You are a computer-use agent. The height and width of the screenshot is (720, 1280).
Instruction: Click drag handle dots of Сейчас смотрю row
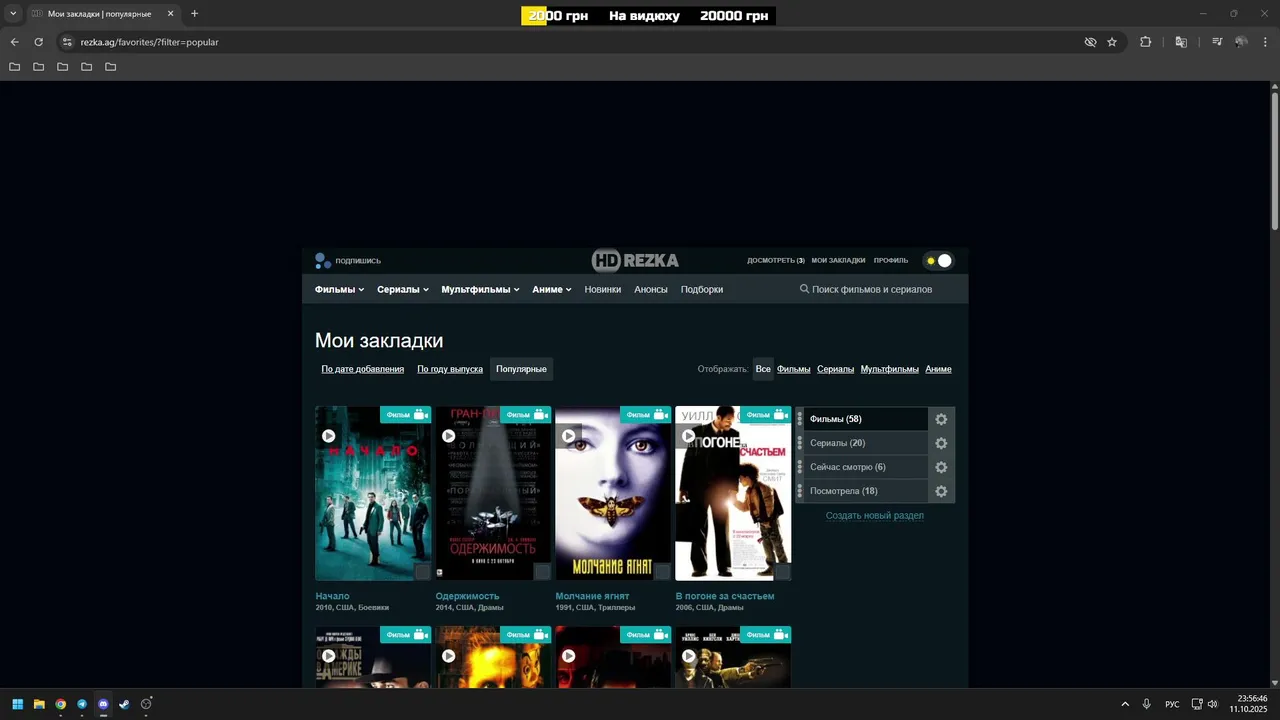[x=800, y=467]
